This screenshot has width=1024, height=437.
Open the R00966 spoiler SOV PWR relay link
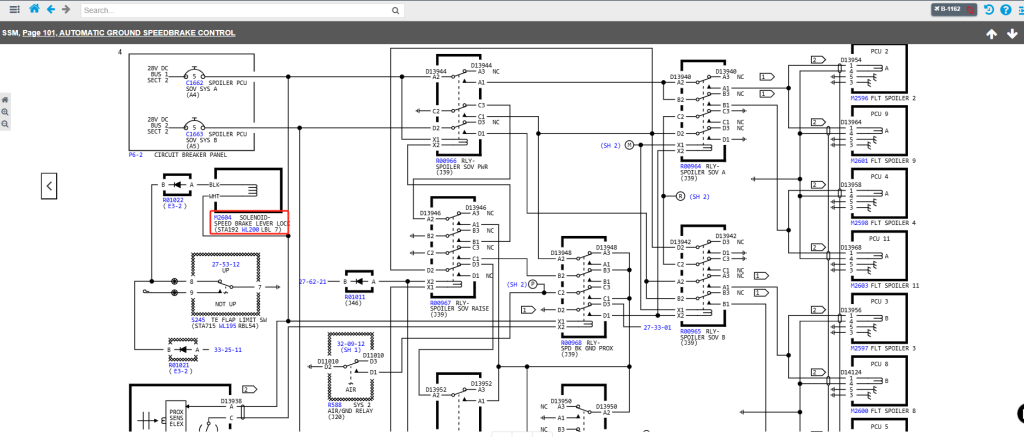pyautogui.click(x=446, y=161)
